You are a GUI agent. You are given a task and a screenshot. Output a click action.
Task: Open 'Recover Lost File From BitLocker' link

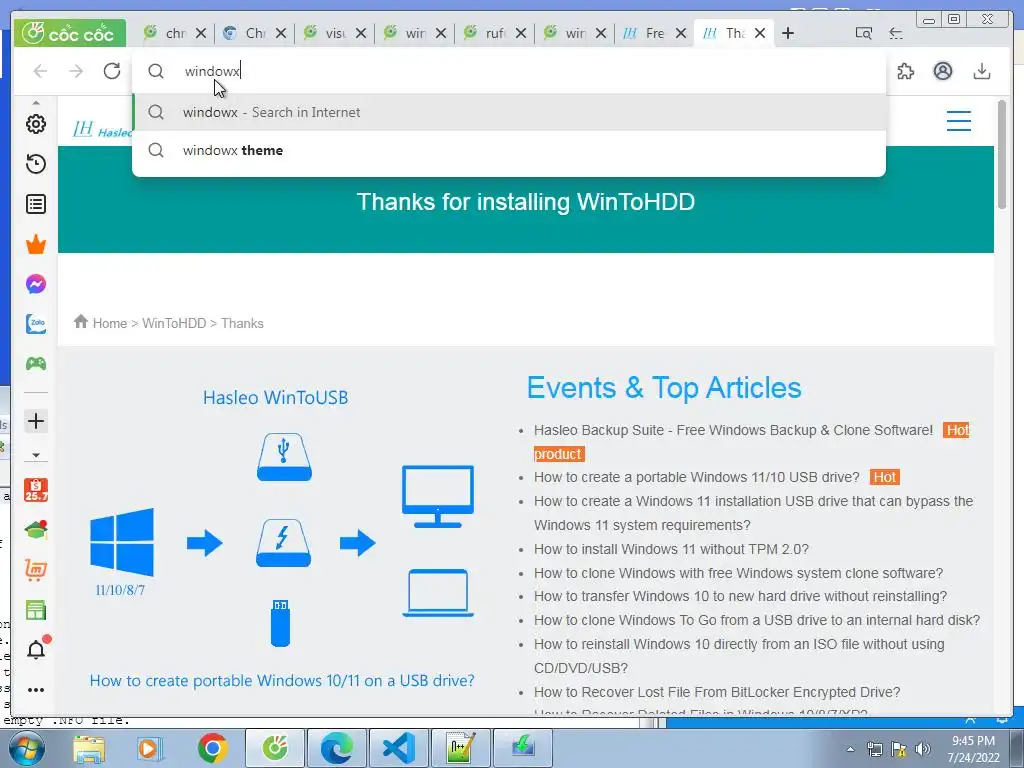click(717, 692)
